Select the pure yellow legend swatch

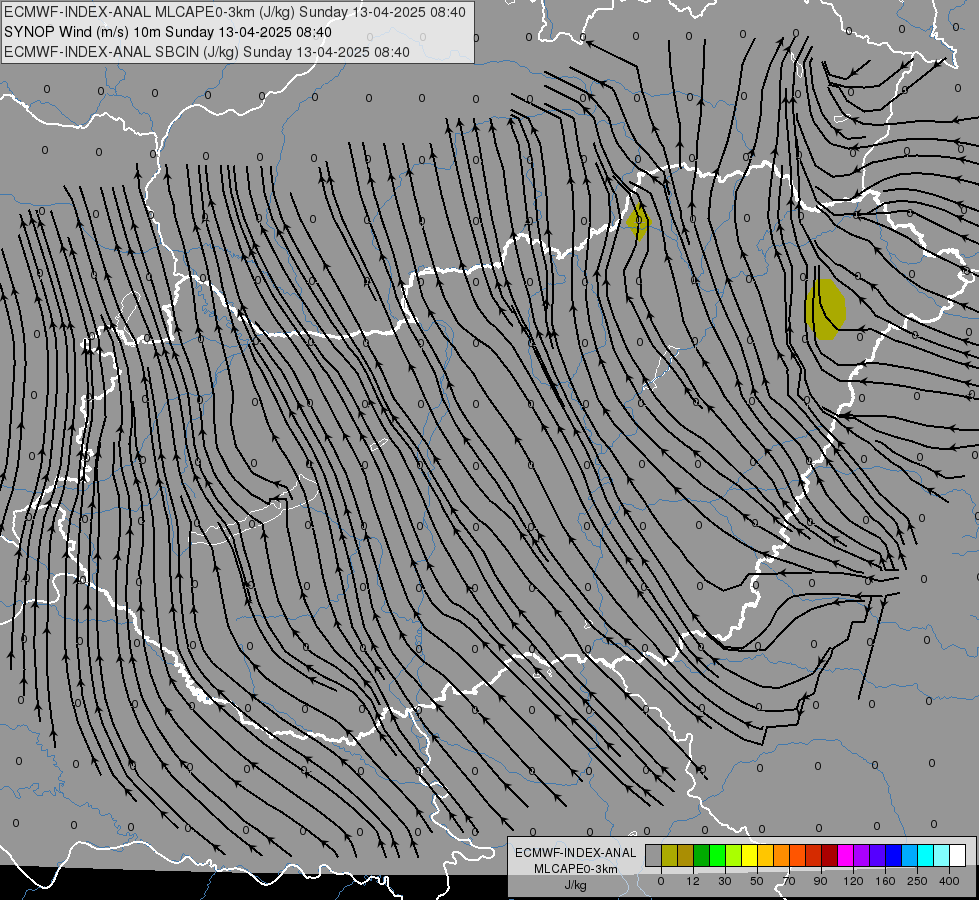click(750, 855)
